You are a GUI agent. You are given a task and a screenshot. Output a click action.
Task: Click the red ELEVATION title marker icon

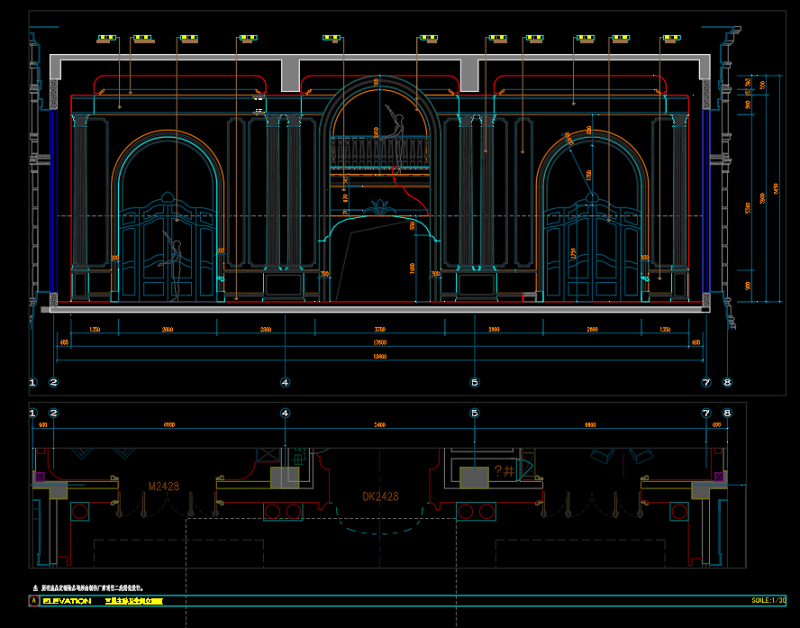(x=33, y=601)
